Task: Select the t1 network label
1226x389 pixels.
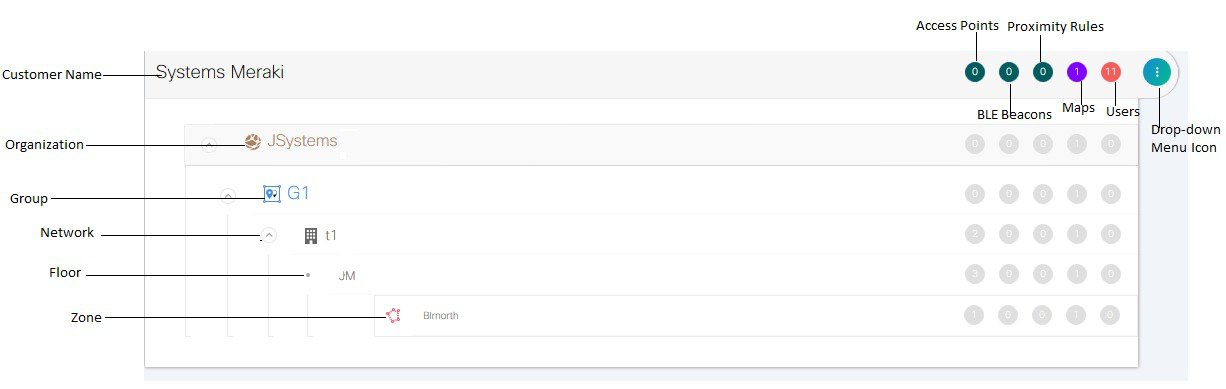Action: (331, 236)
